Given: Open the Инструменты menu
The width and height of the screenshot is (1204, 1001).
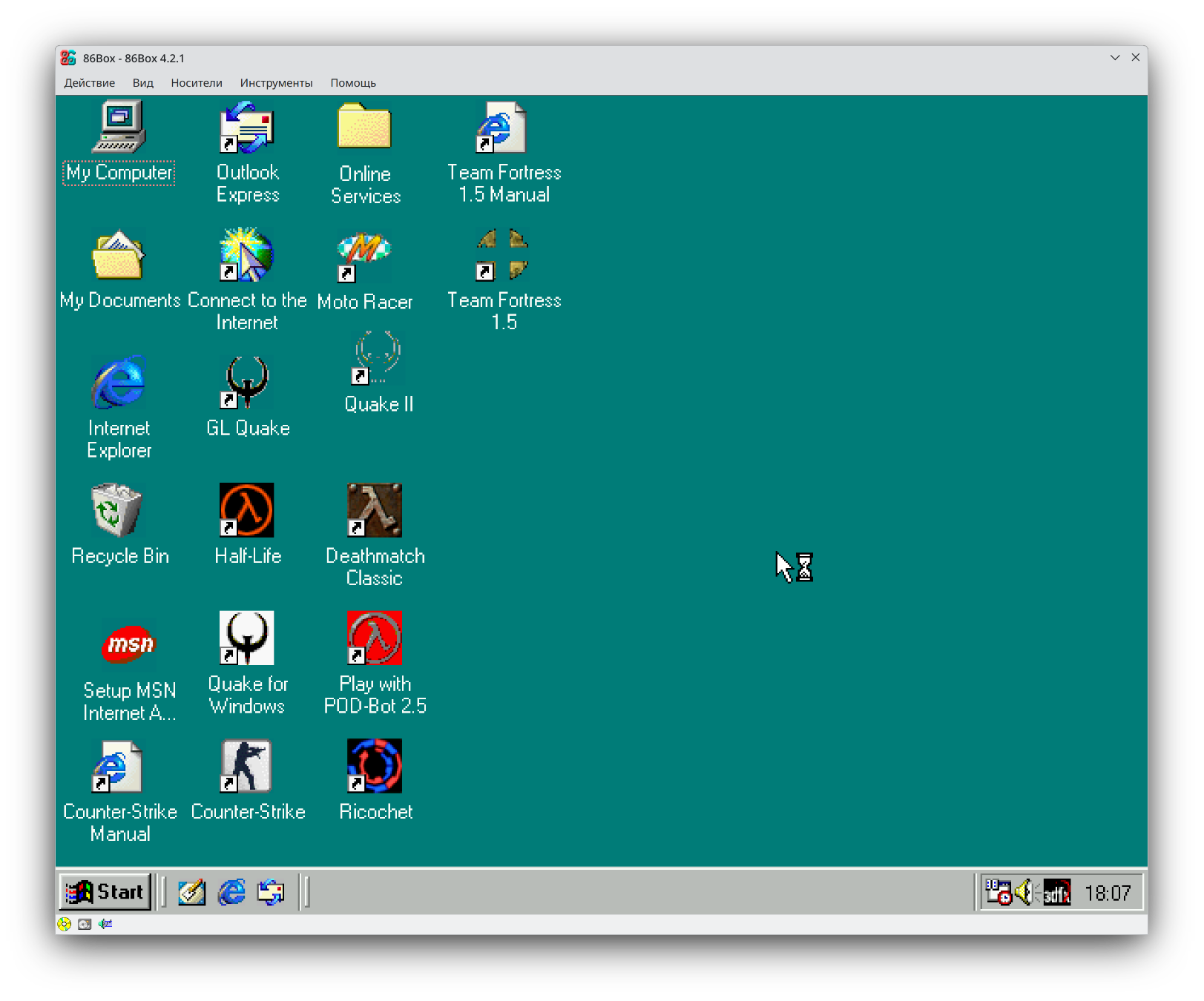Looking at the screenshot, I should [x=277, y=83].
